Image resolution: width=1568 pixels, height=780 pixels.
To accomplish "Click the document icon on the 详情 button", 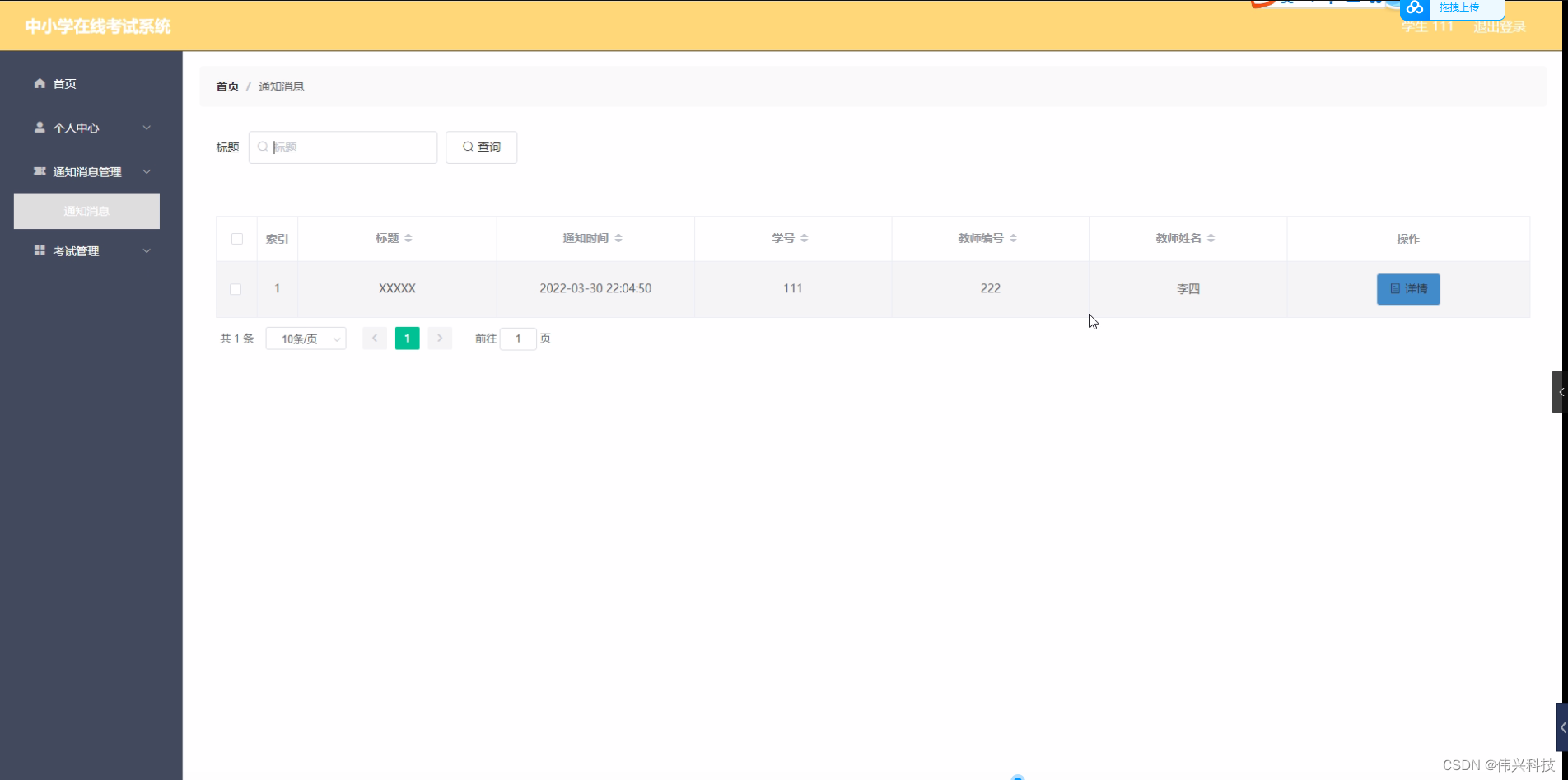I will click(x=1393, y=288).
